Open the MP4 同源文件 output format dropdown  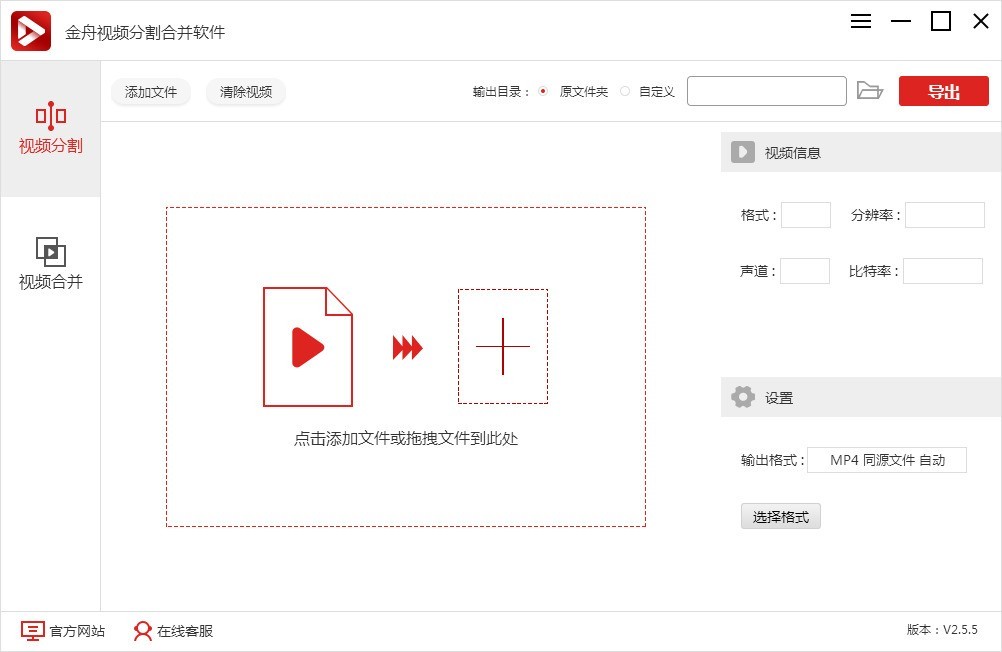pyautogui.click(x=888, y=460)
